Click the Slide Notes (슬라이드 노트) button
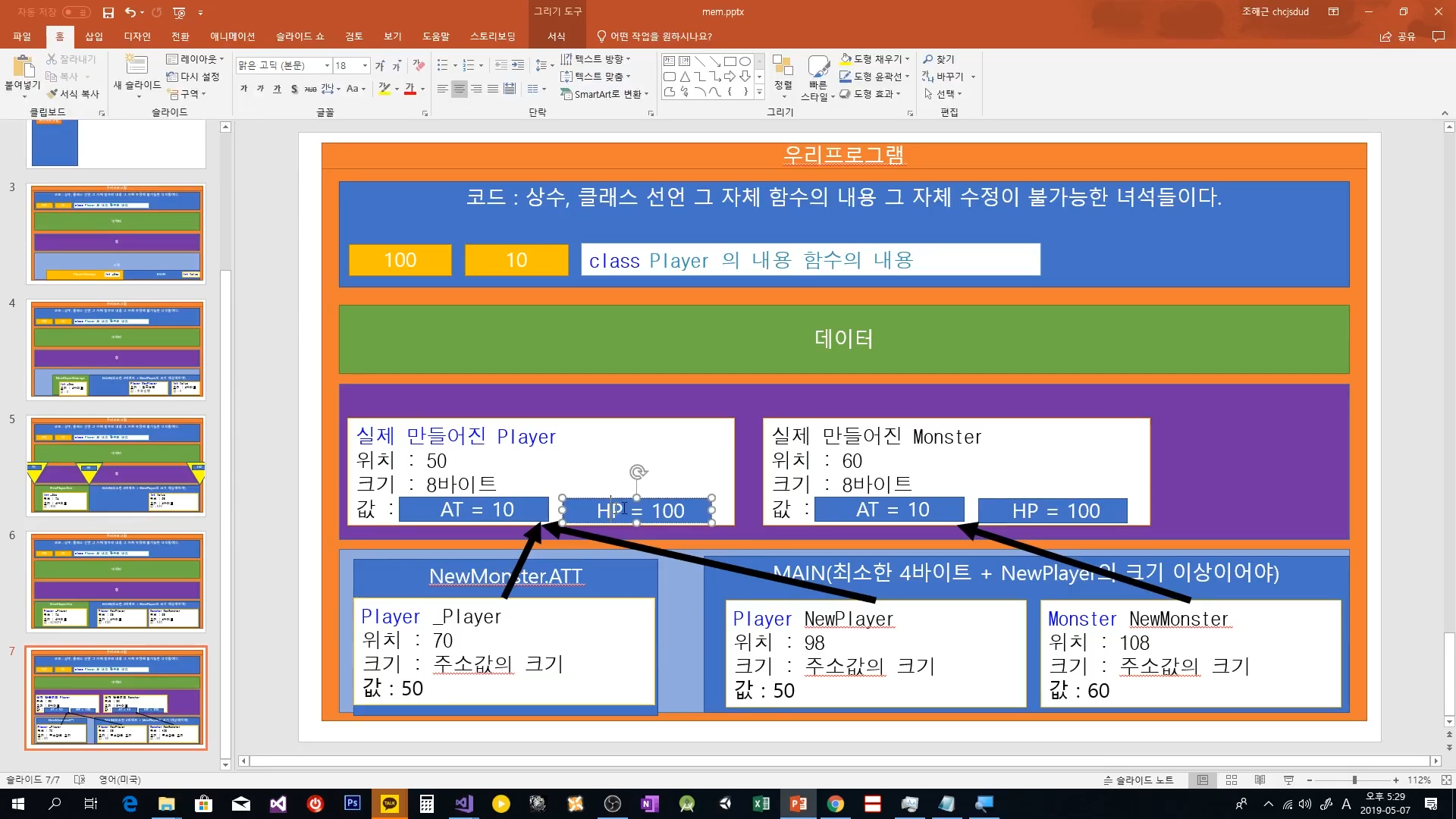1456x819 pixels. click(x=1138, y=780)
